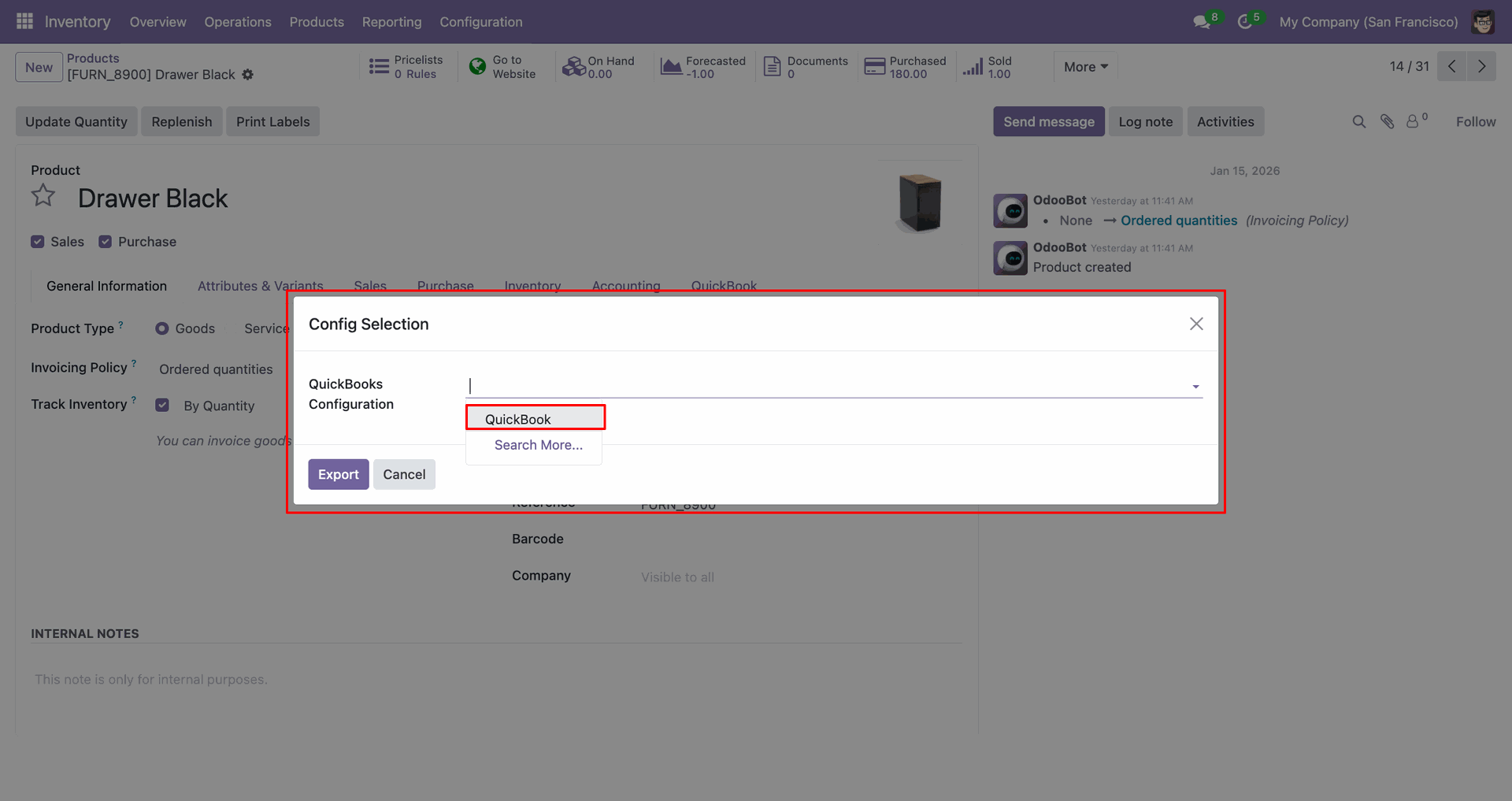View Forecasted quantity chart button
Image resolution: width=1512 pixels, height=801 pixels.
point(703,67)
